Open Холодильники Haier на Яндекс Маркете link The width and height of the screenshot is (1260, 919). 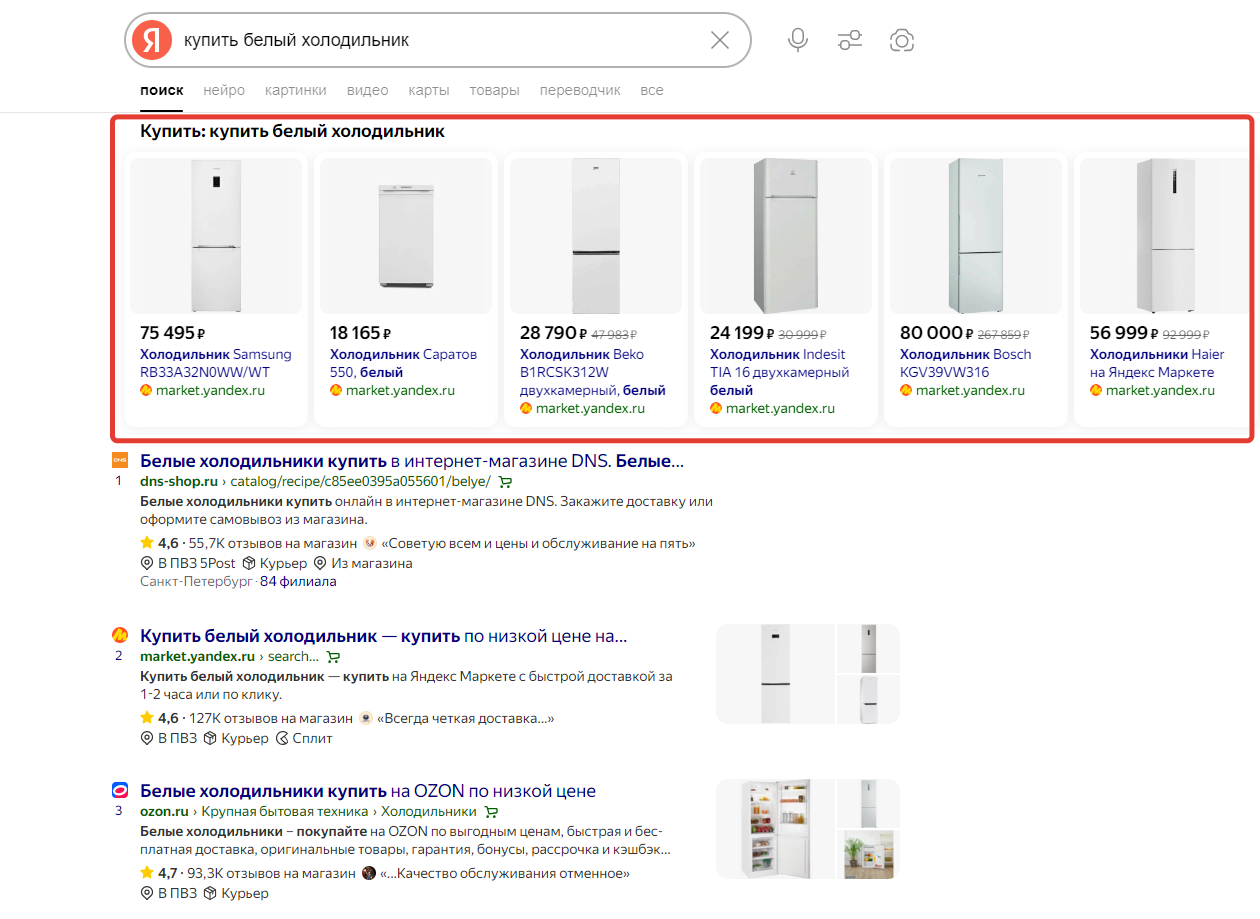(x=1157, y=363)
